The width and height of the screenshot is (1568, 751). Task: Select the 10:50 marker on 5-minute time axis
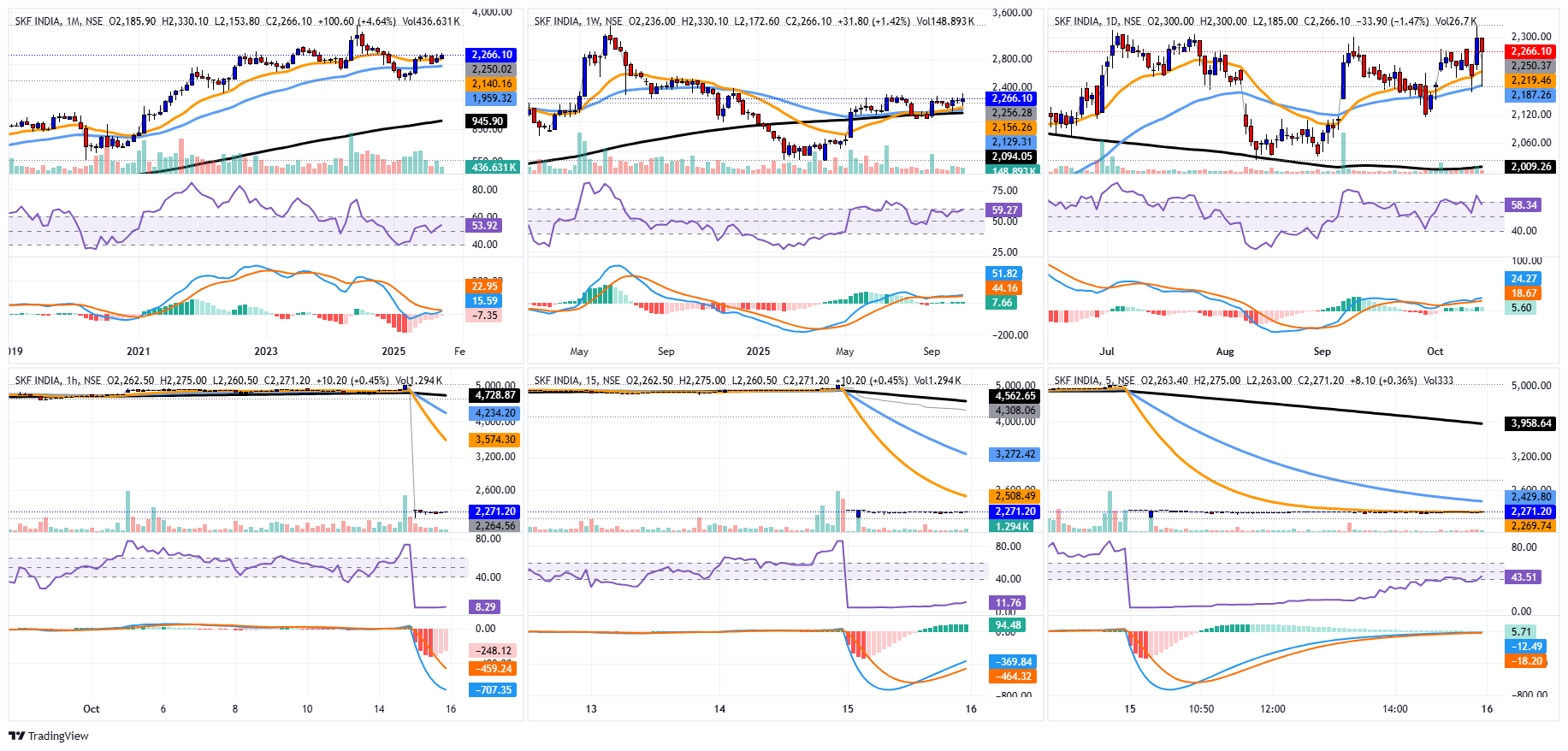(x=1201, y=709)
